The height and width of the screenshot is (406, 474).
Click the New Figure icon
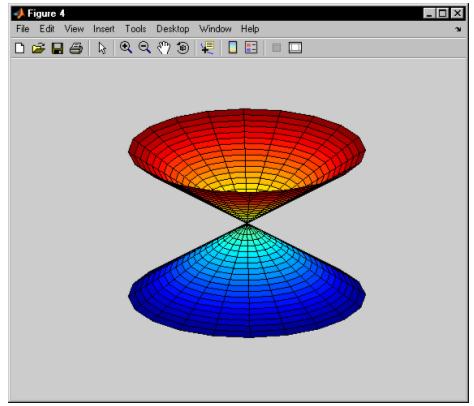coord(20,48)
